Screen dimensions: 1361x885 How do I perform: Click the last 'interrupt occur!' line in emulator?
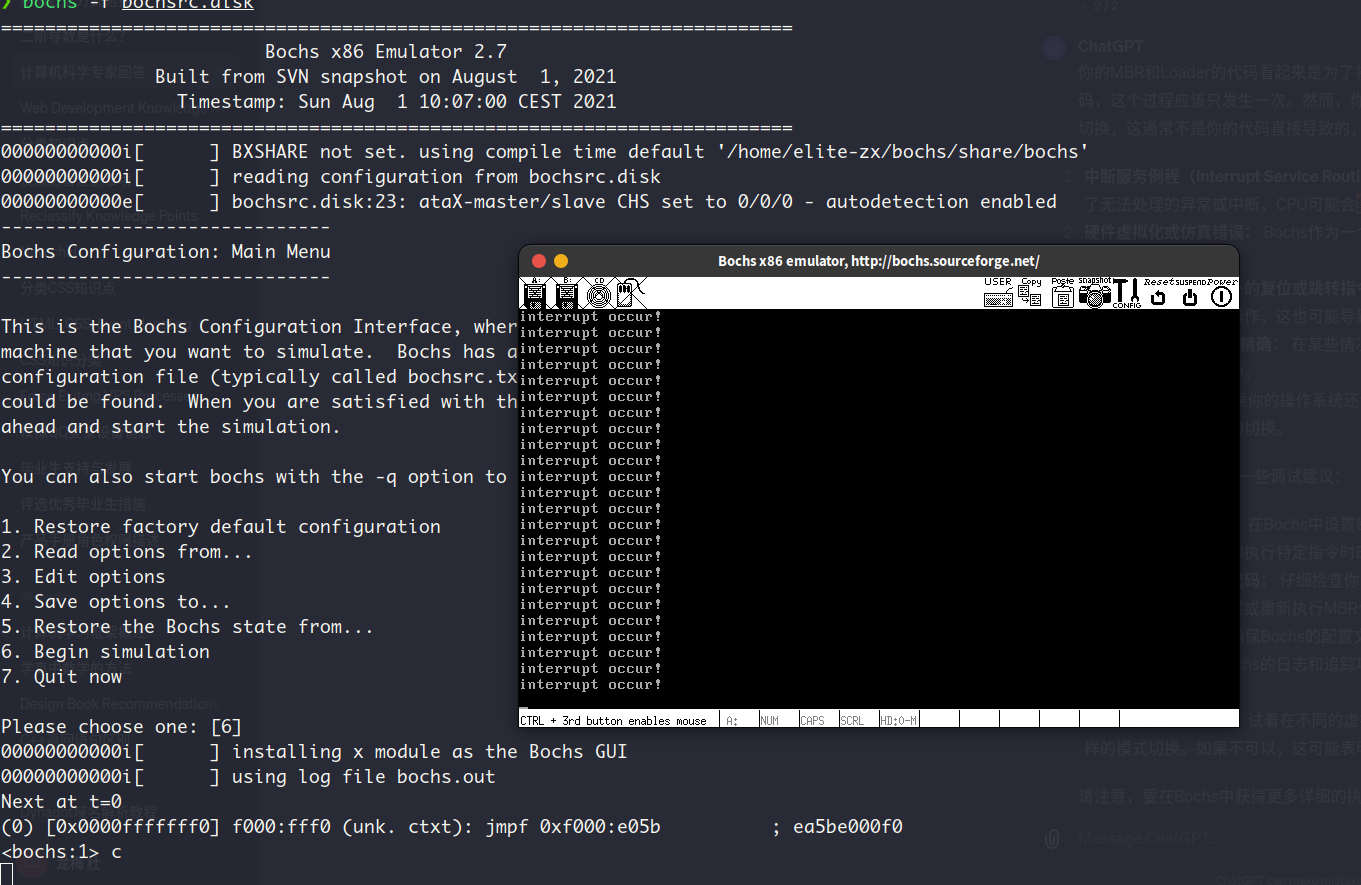(x=590, y=685)
